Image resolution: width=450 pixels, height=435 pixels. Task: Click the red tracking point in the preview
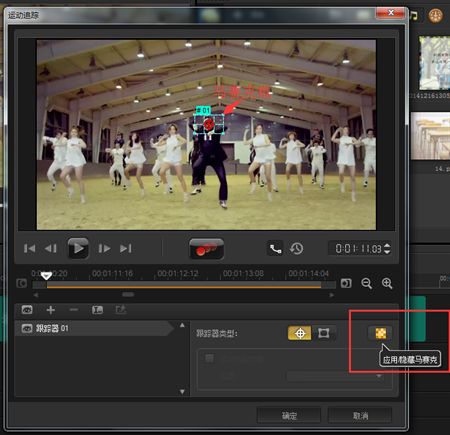209,124
